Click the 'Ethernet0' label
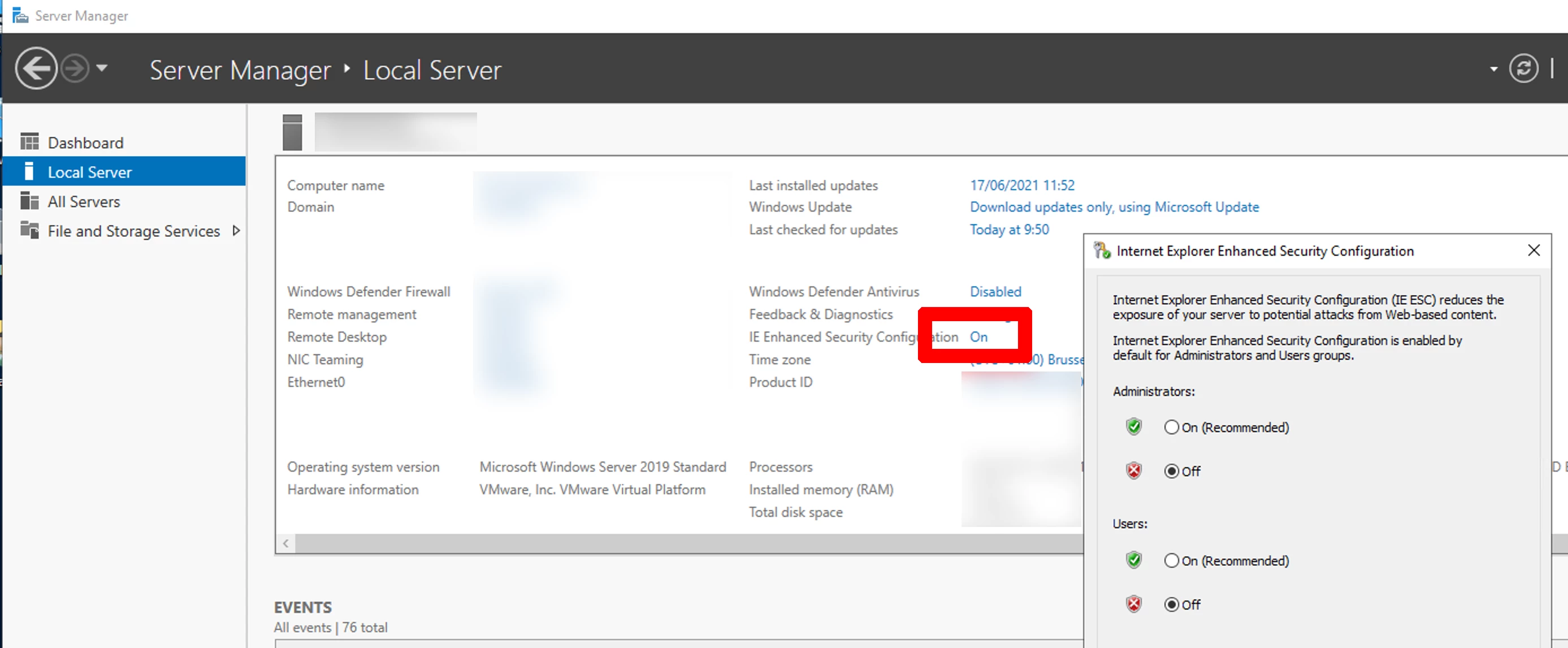Image resolution: width=1568 pixels, height=648 pixels. pos(316,382)
